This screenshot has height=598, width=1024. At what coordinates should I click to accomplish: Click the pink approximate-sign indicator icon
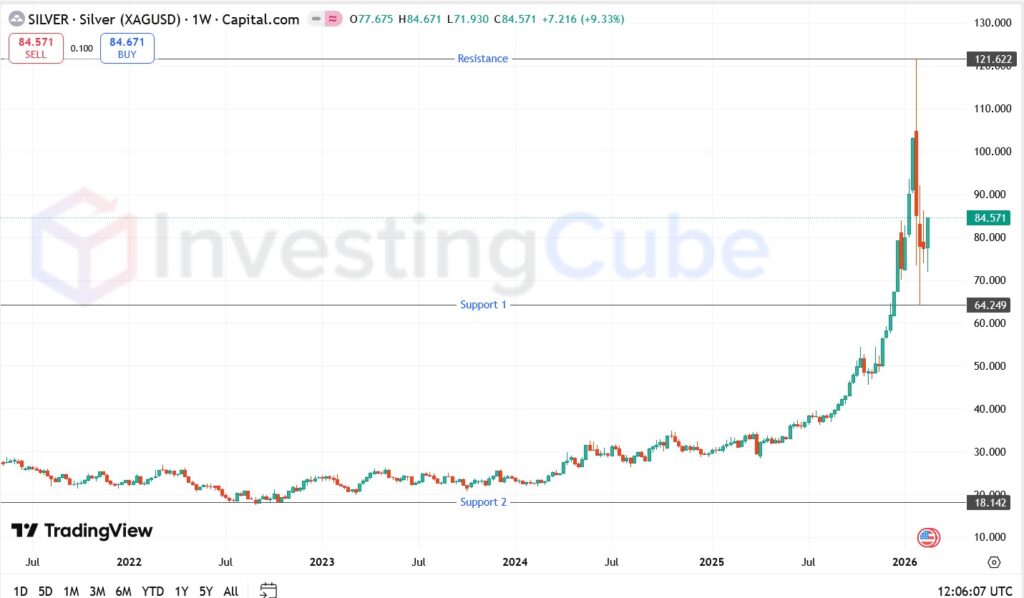coord(334,19)
